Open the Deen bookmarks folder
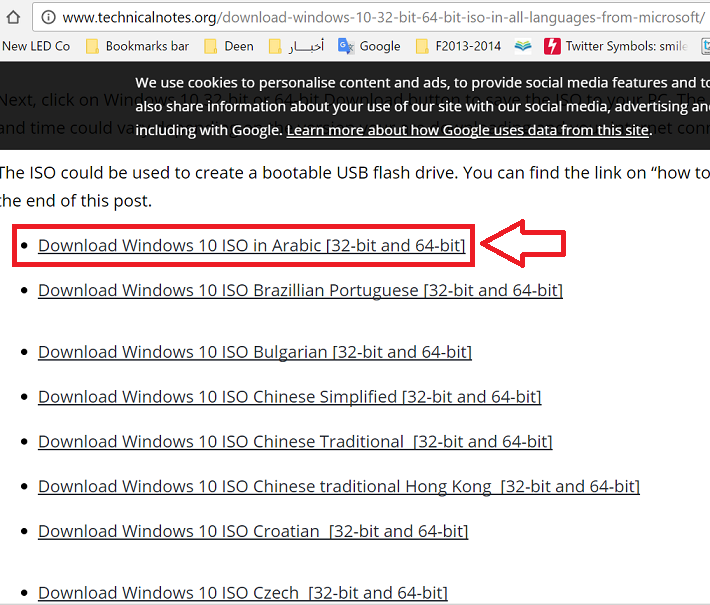The width and height of the screenshot is (710, 605). 228,46
